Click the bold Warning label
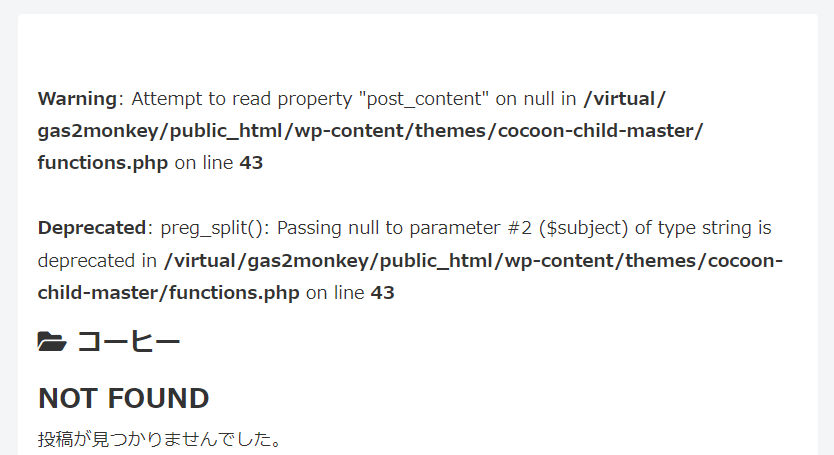834x455 pixels. [x=77, y=98]
